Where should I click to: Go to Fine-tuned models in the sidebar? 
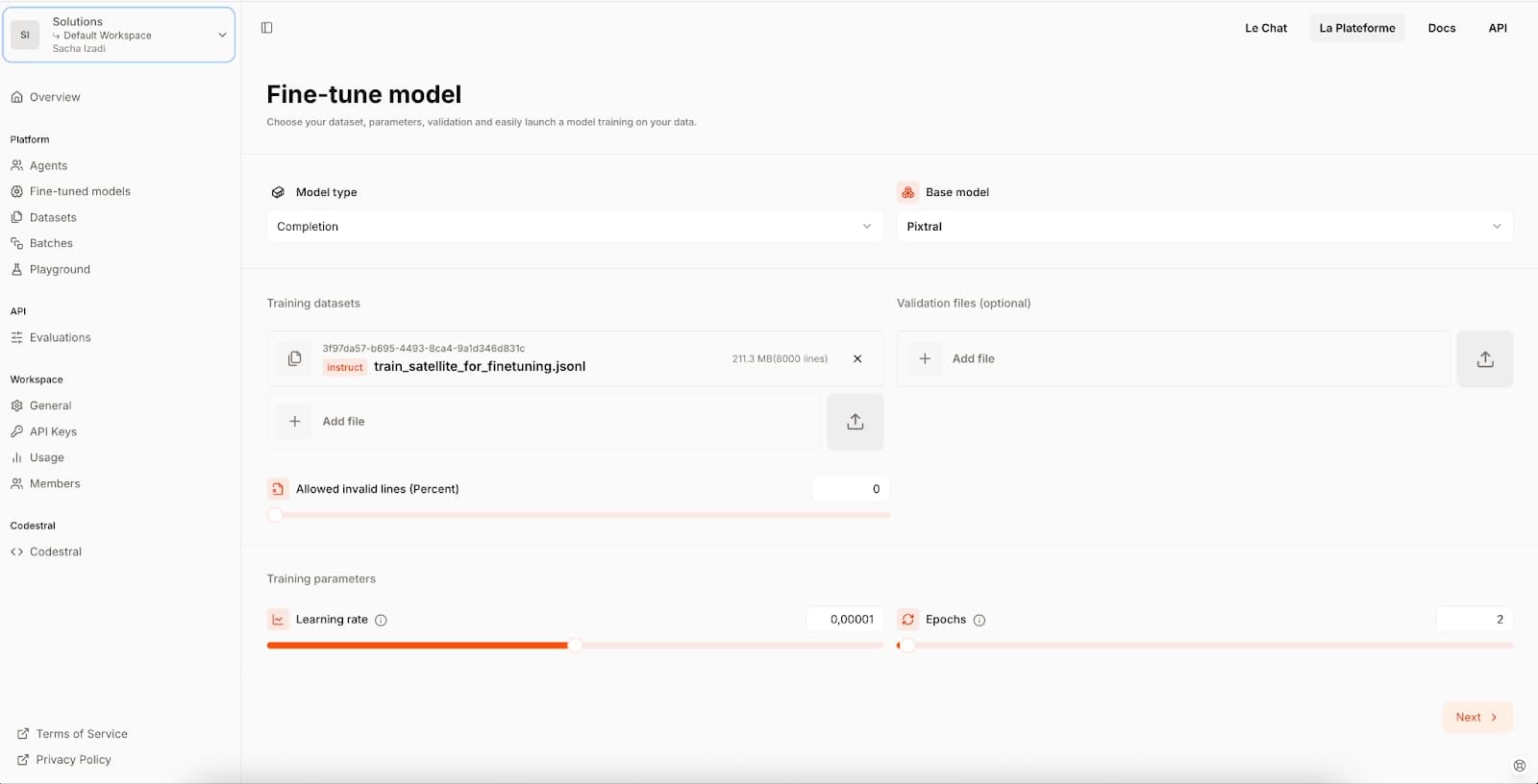pyautogui.click(x=80, y=191)
